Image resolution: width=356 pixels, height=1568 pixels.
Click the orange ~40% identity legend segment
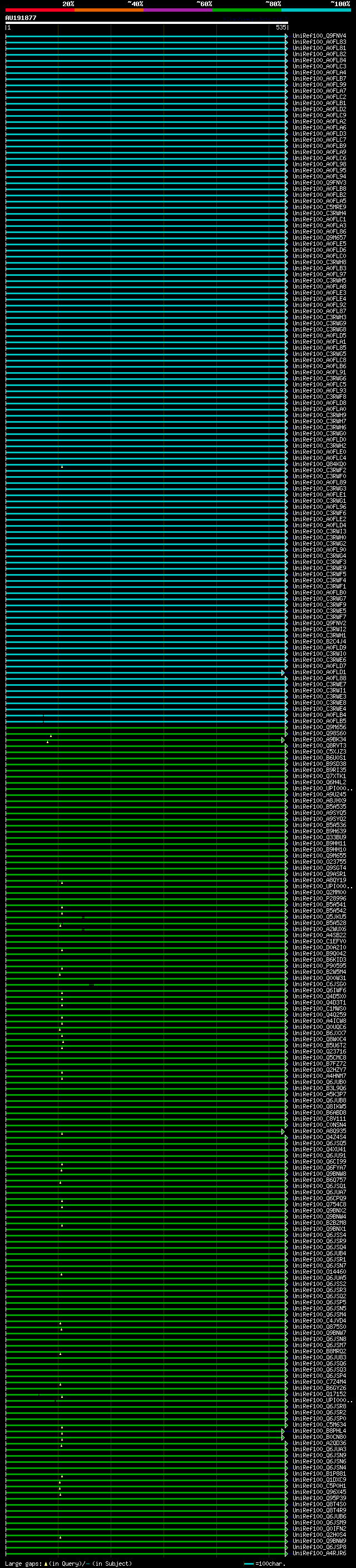(x=109, y=10)
